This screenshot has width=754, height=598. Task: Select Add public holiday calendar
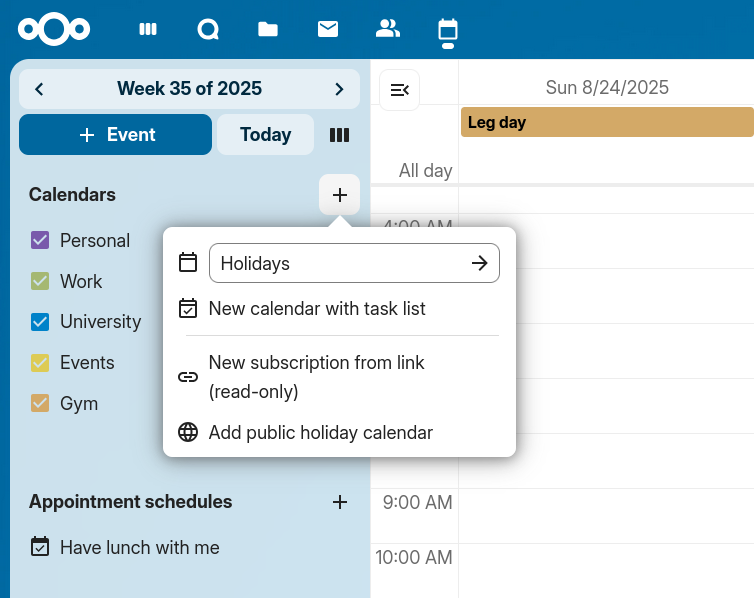(x=320, y=433)
